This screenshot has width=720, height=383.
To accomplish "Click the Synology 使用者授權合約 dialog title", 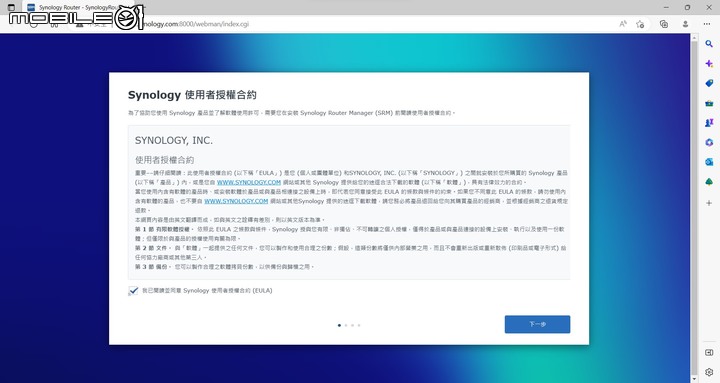I will pyautogui.click(x=192, y=95).
